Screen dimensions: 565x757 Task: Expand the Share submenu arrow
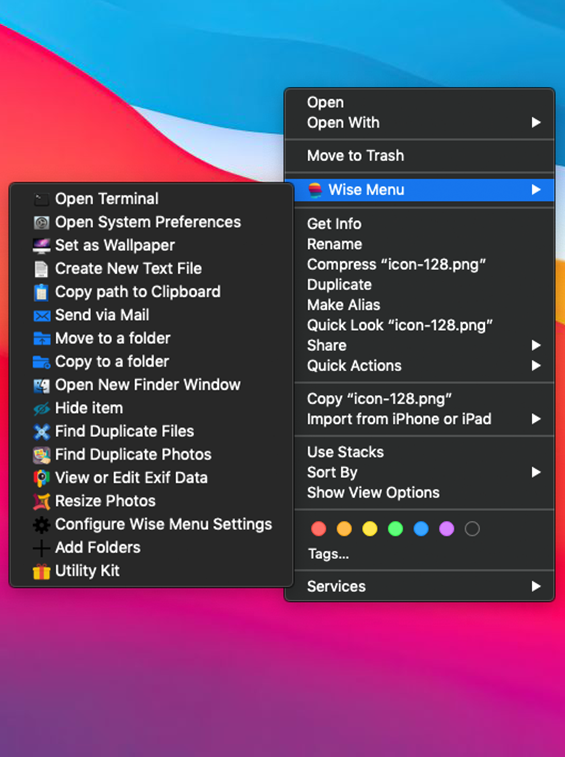(x=536, y=345)
